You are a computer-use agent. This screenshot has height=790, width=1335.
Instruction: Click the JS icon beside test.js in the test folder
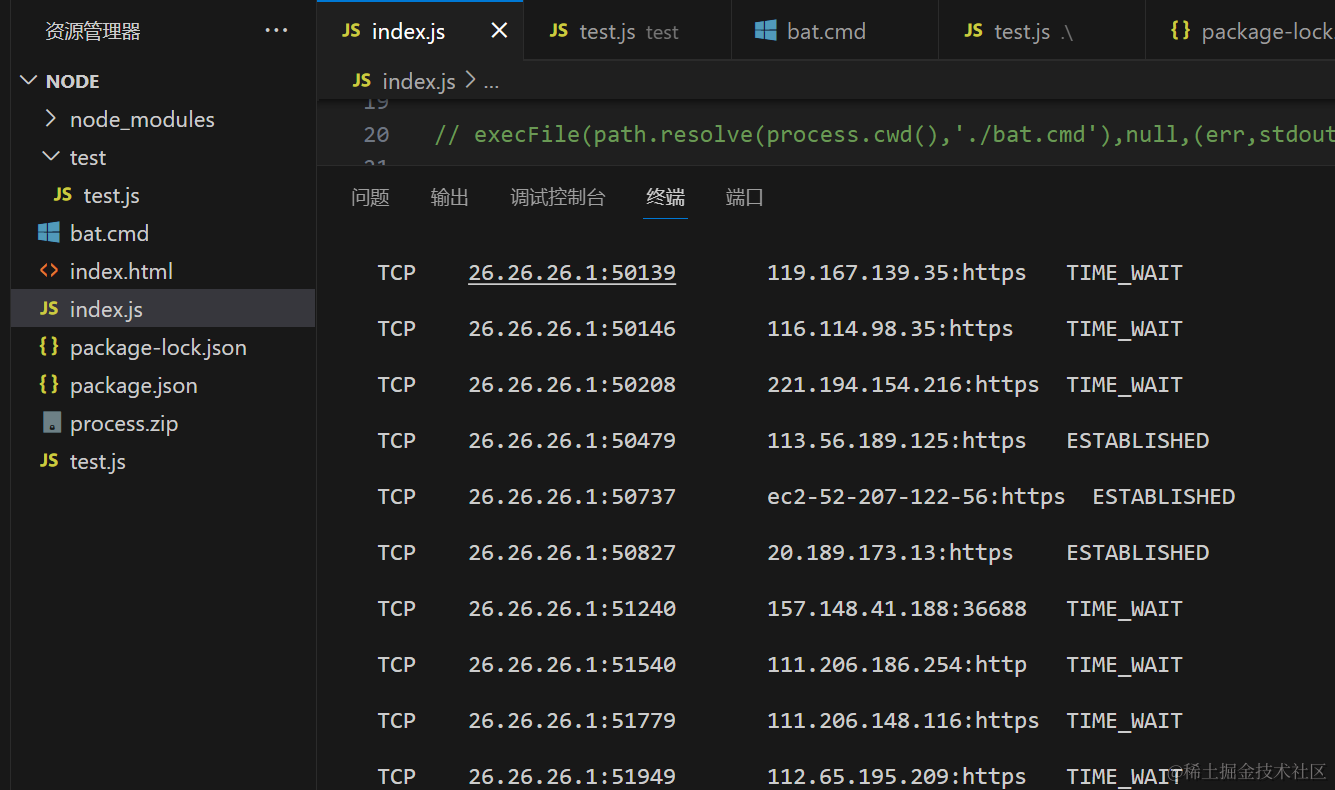(63, 195)
